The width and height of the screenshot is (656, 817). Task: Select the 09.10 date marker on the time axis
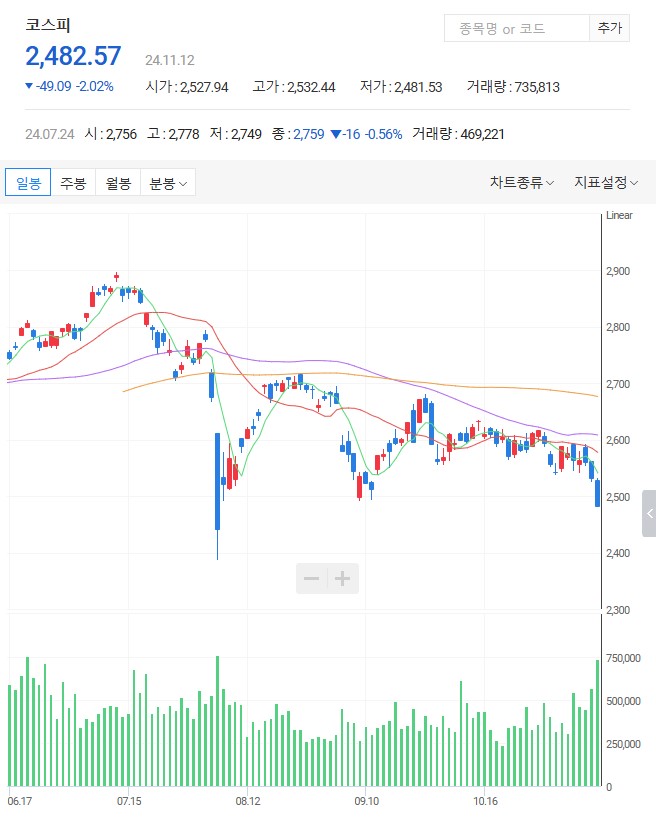pyautogui.click(x=367, y=801)
